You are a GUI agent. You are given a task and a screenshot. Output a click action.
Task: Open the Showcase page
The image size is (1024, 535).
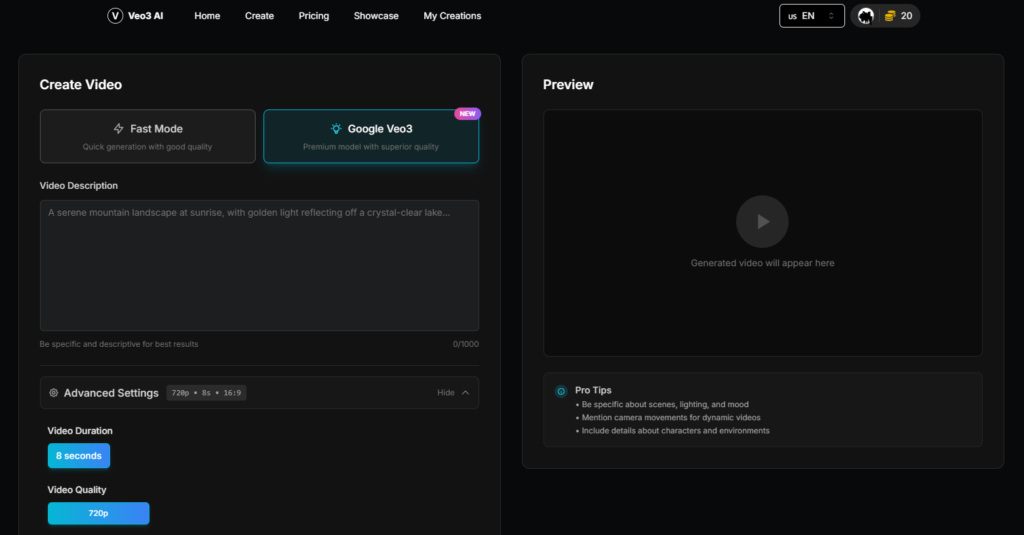tap(376, 16)
